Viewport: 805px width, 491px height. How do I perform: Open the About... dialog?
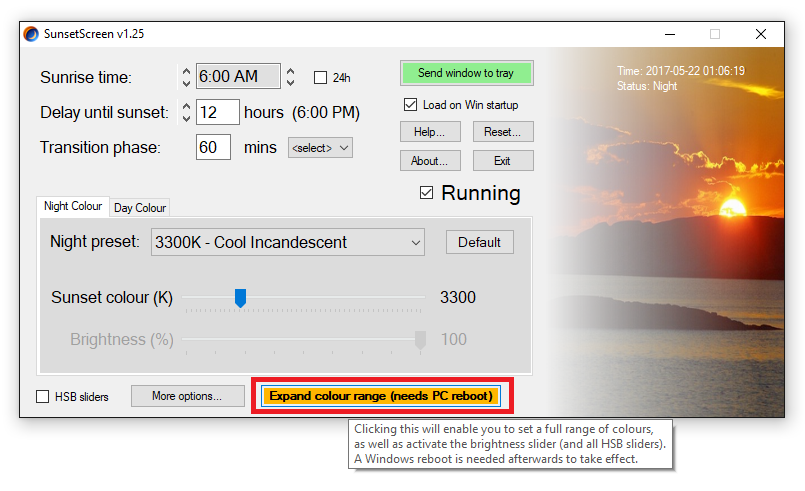click(x=430, y=161)
